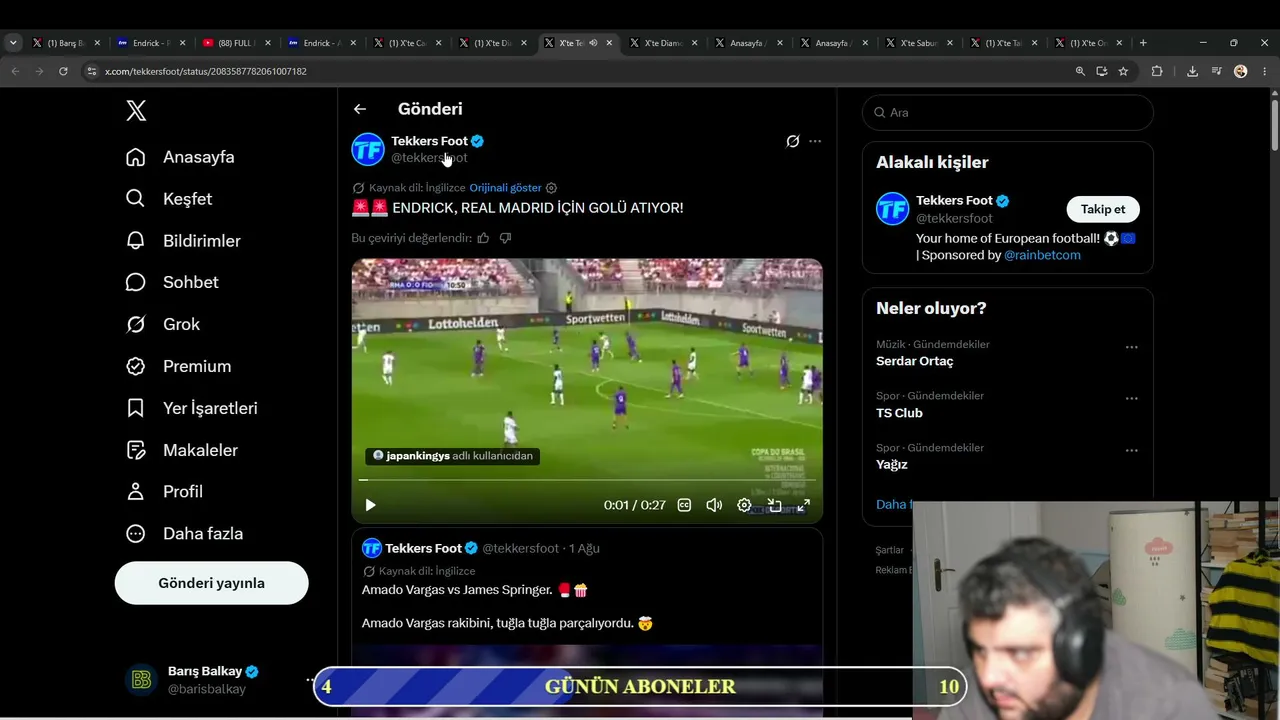Switch to the YouTube (88) FULL tab

(x=236, y=43)
